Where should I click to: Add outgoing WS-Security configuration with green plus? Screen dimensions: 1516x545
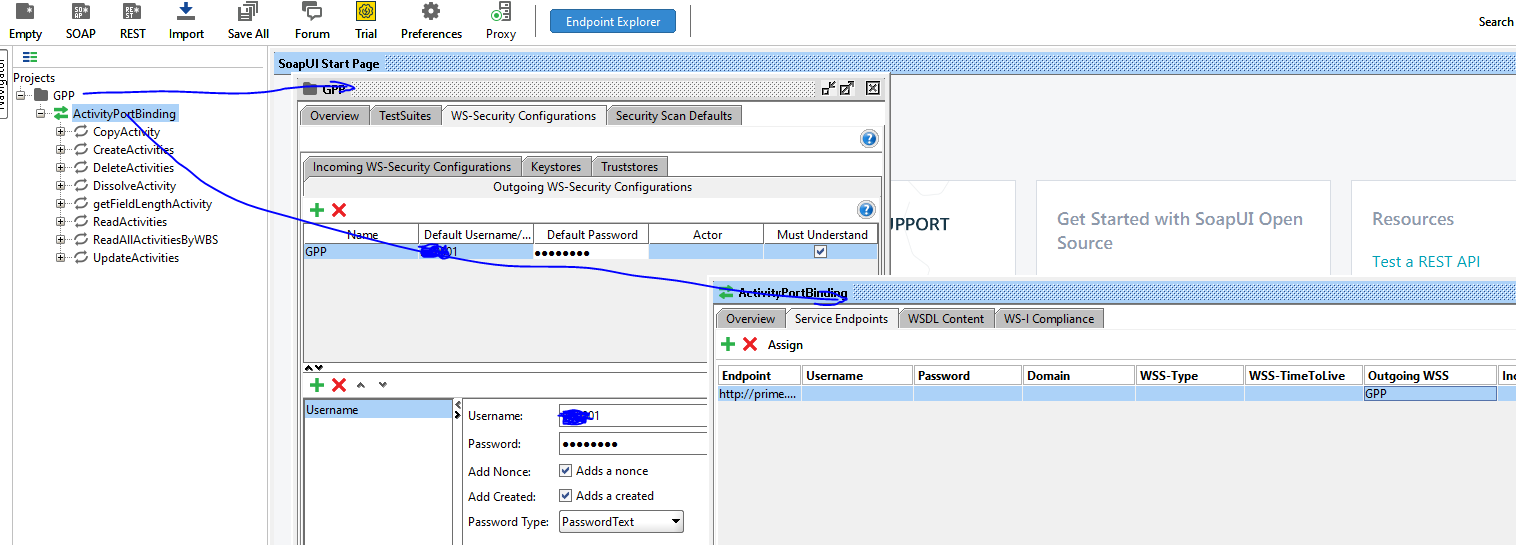(x=317, y=210)
